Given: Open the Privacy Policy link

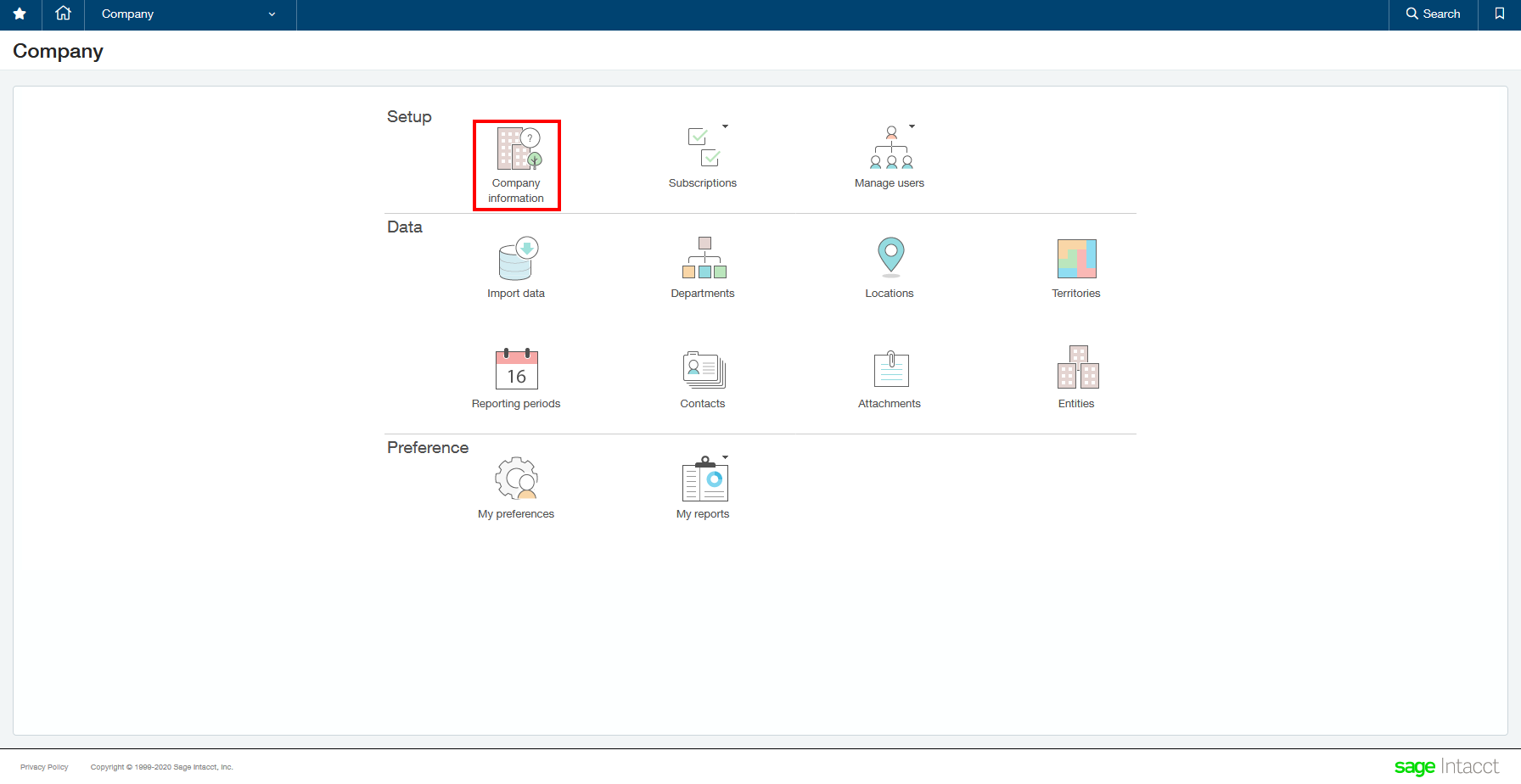Looking at the screenshot, I should (x=44, y=766).
